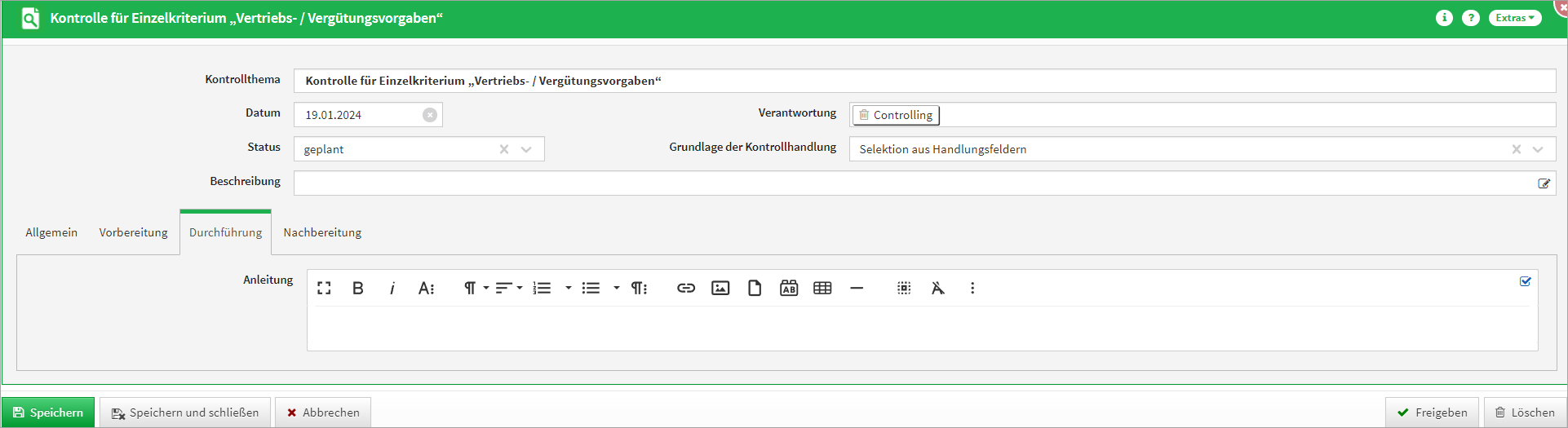
Task: Click Speichern und schließen
Action: pos(185,413)
